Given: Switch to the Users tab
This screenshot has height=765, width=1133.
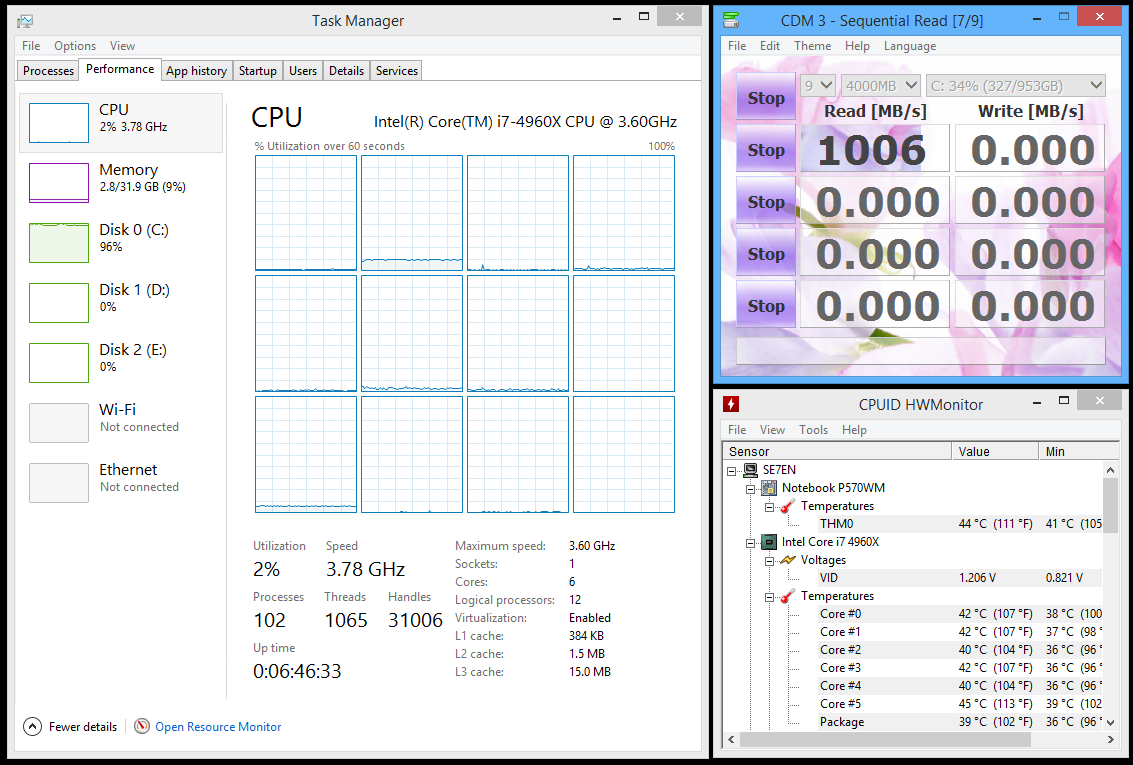Looking at the screenshot, I should tap(303, 71).
